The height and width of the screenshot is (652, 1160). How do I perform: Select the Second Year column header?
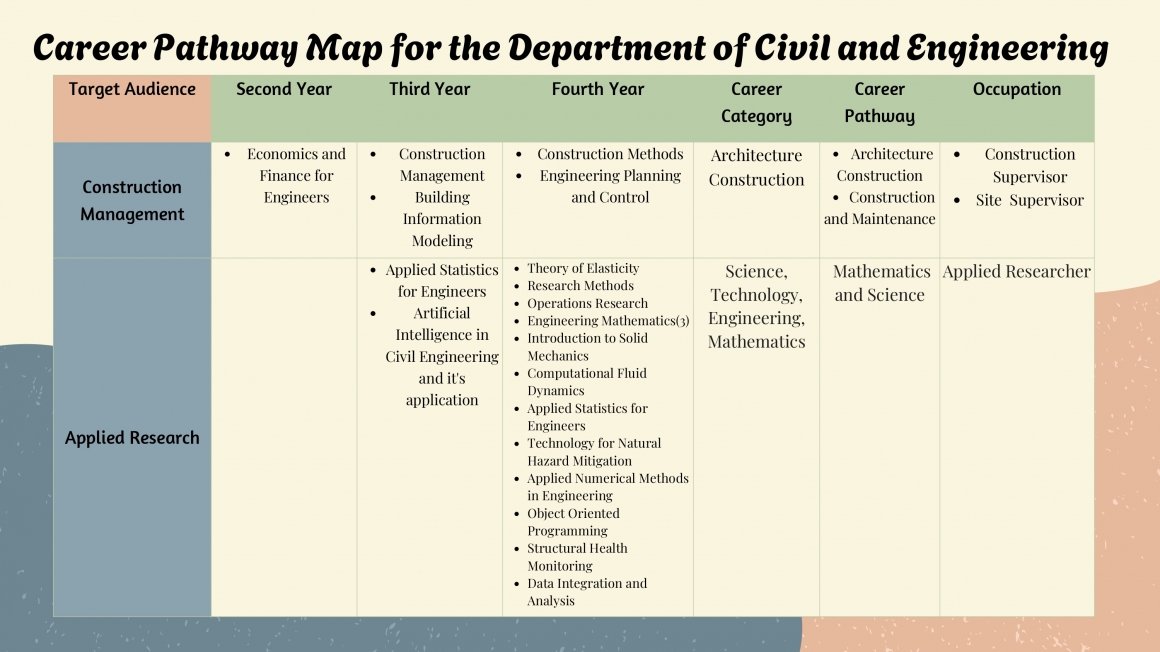click(x=283, y=89)
